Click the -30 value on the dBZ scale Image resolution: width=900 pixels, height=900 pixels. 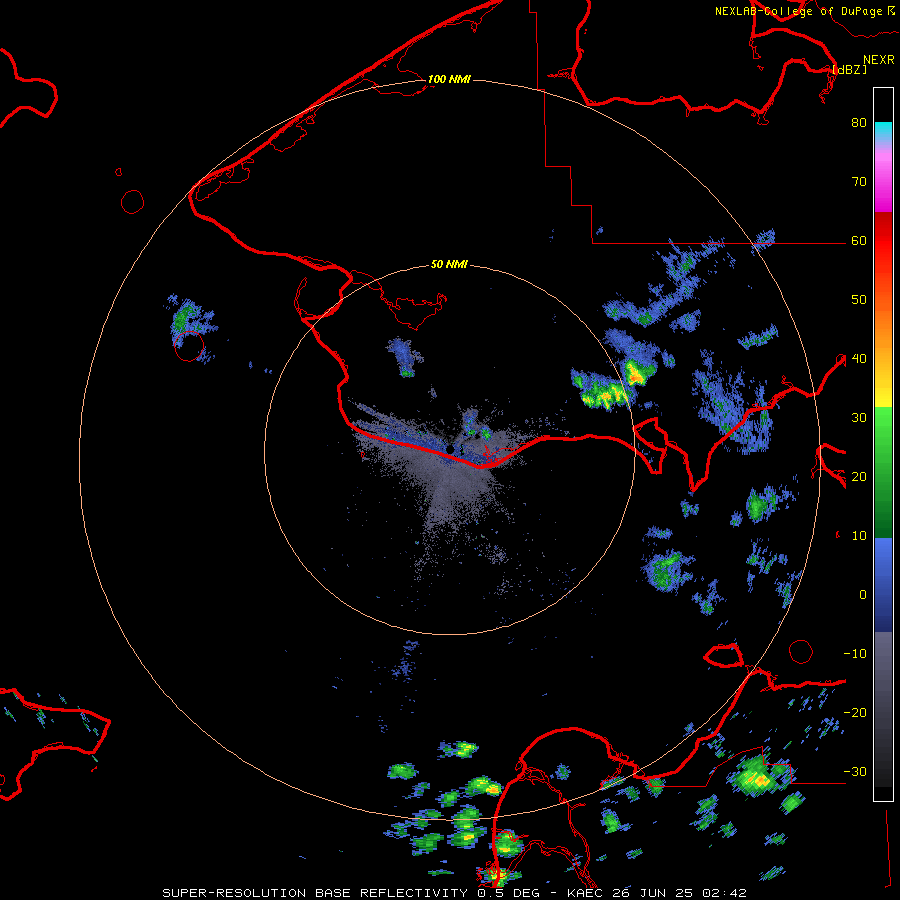tap(855, 772)
